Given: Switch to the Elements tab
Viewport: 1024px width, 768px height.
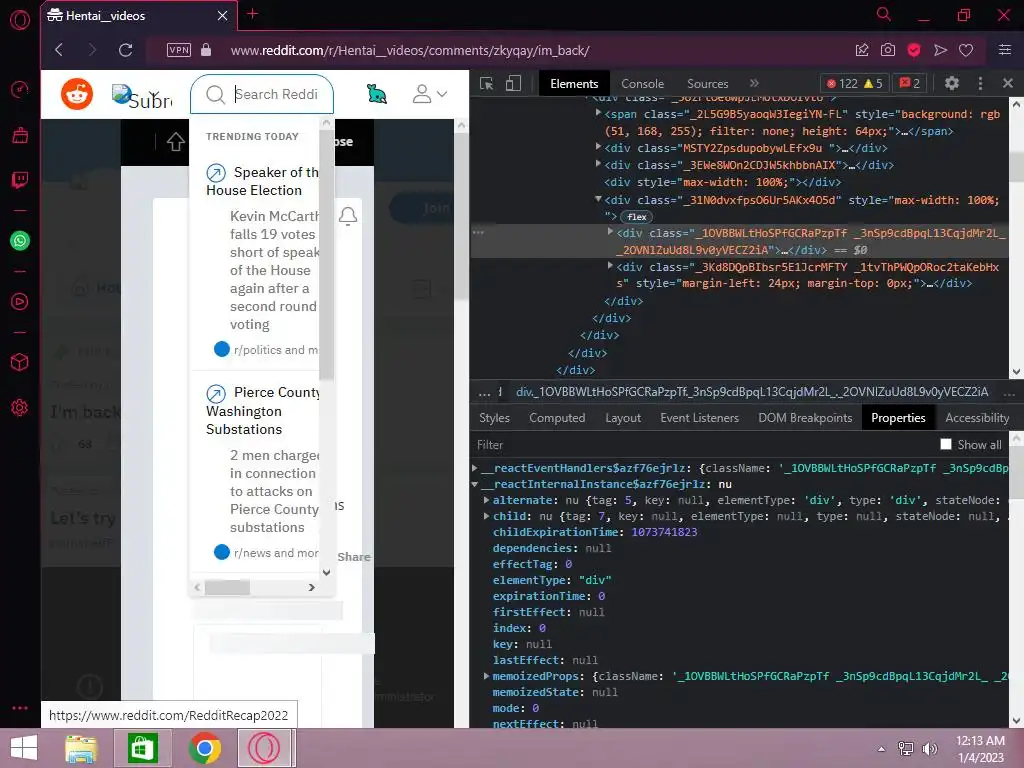Looking at the screenshot, I should click(x=574, y=84).
